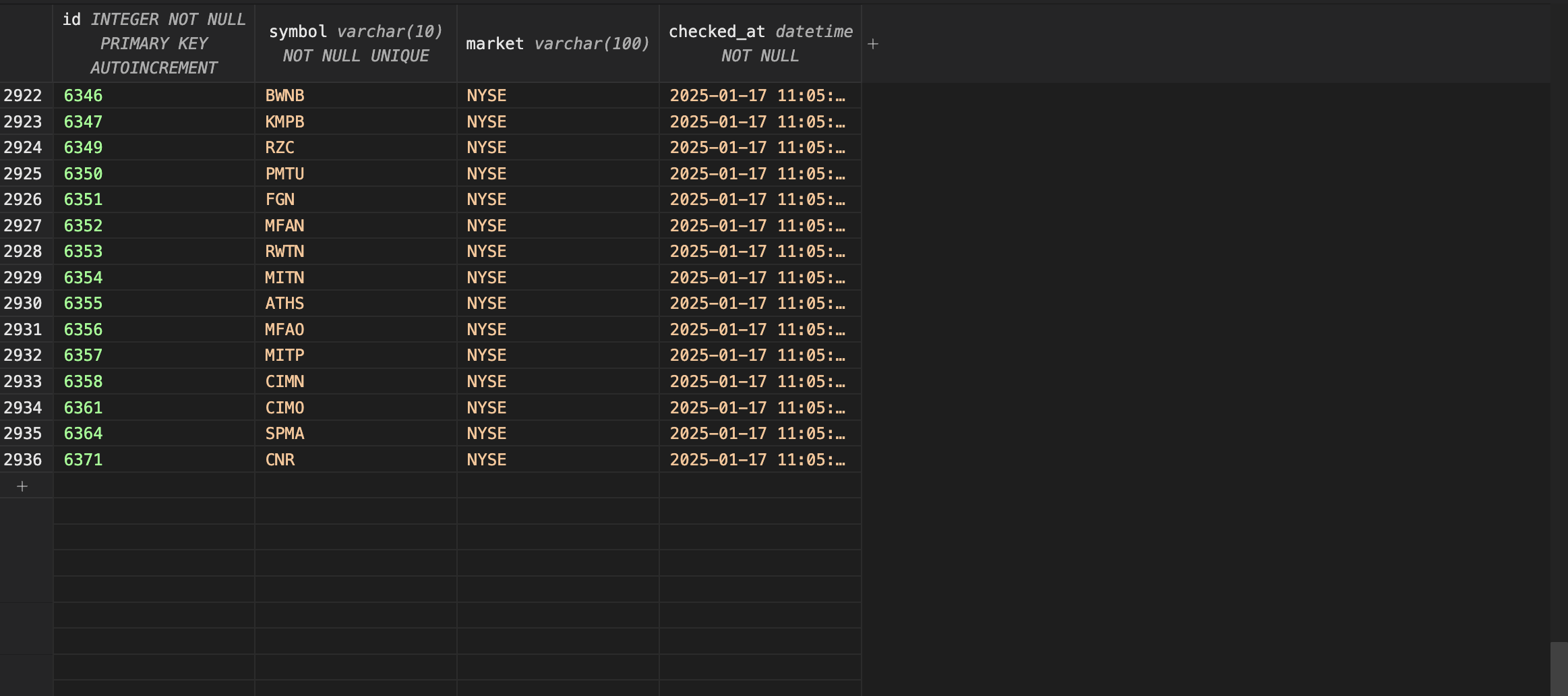Click checked_at cell in KMPB row
The height and width of the screenshot is (696, 1568).
[760, 122]
